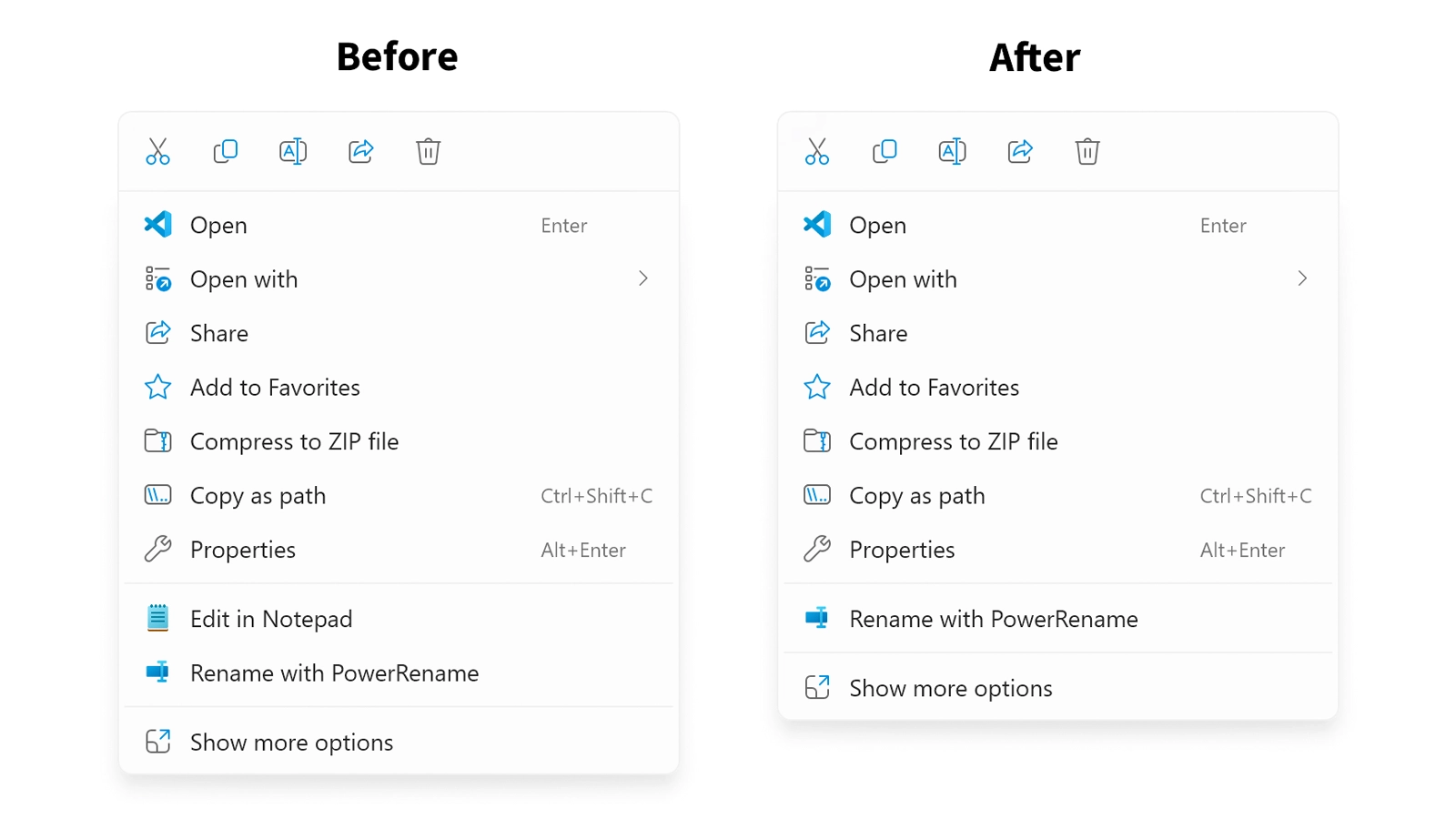Select Show more options in Before menu
1456x819 pixels.
[x=291, y=743]
